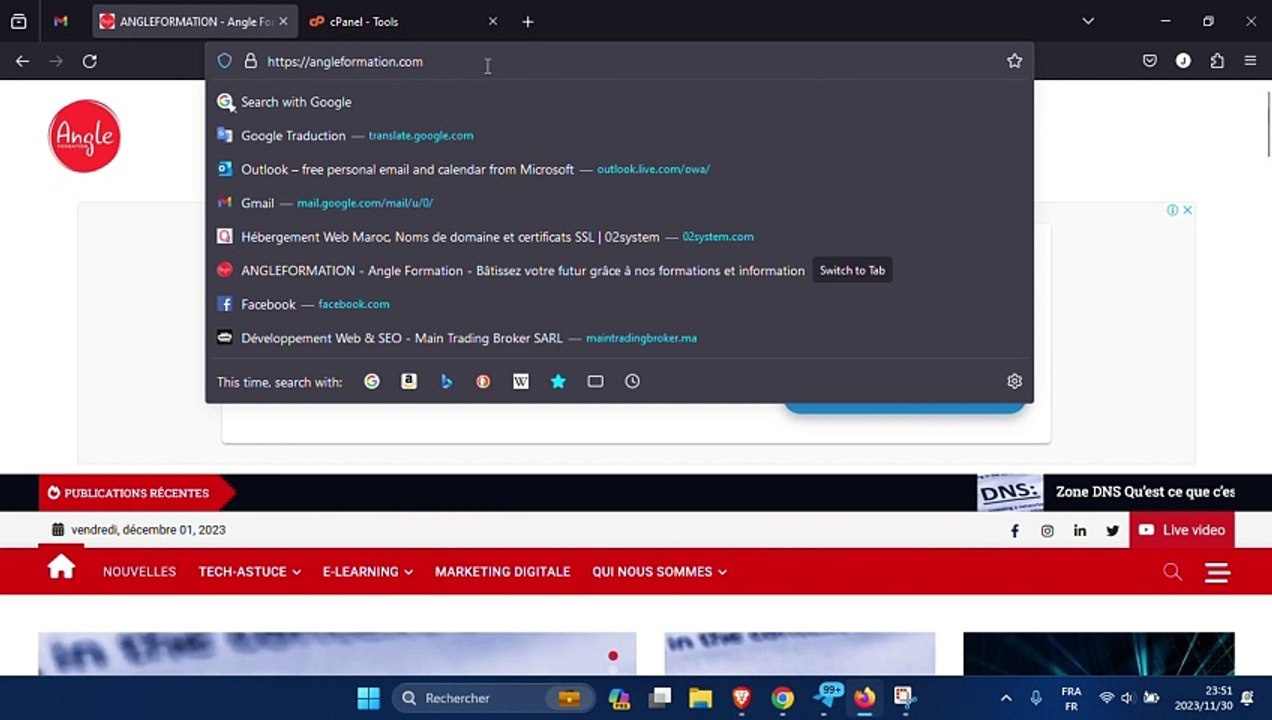Open File Explorer from taskbar
Screen dimensions: 1272x720
click(x=700, y=698)
